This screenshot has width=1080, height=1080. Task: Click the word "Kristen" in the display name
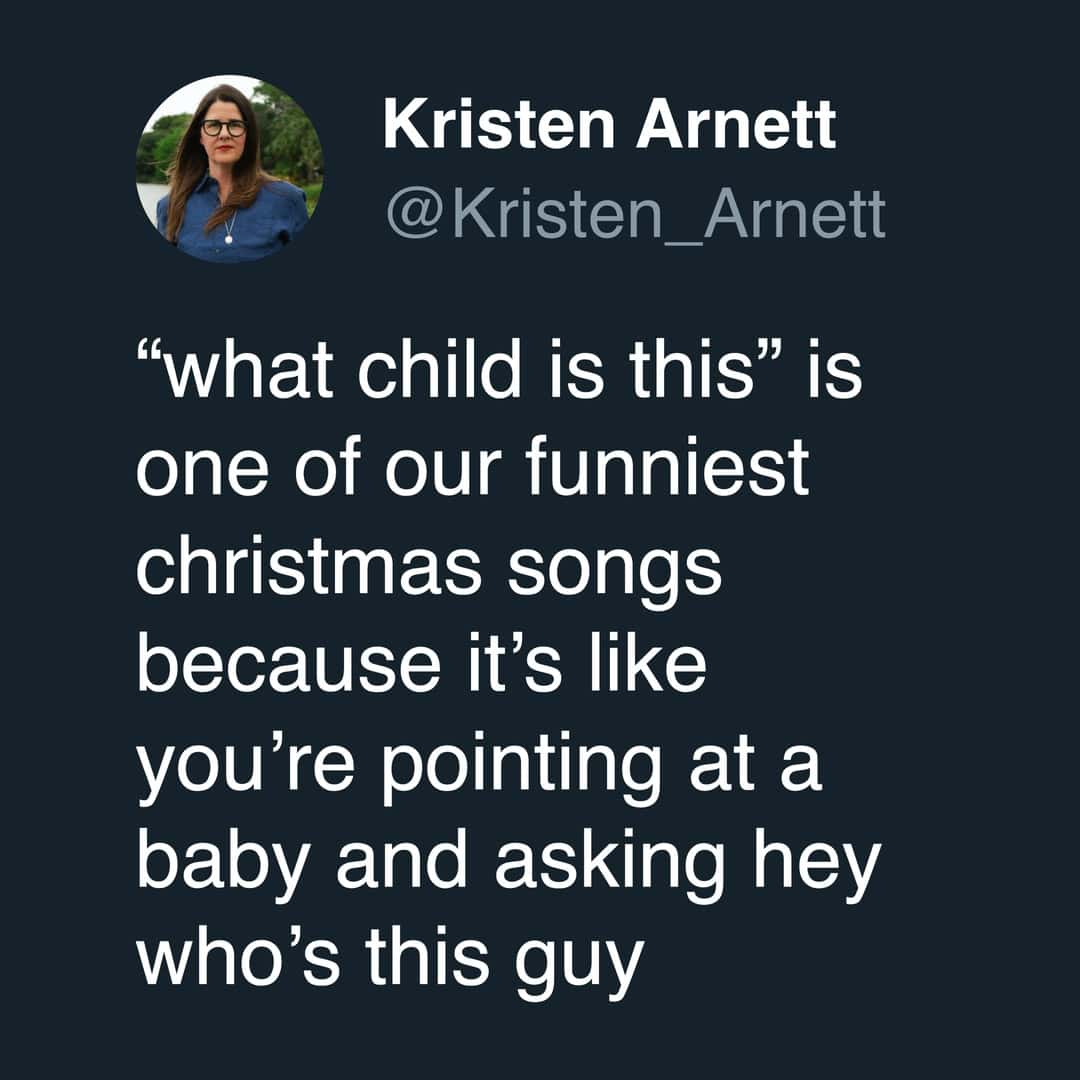pyautogui.click(x=489, y=127)
